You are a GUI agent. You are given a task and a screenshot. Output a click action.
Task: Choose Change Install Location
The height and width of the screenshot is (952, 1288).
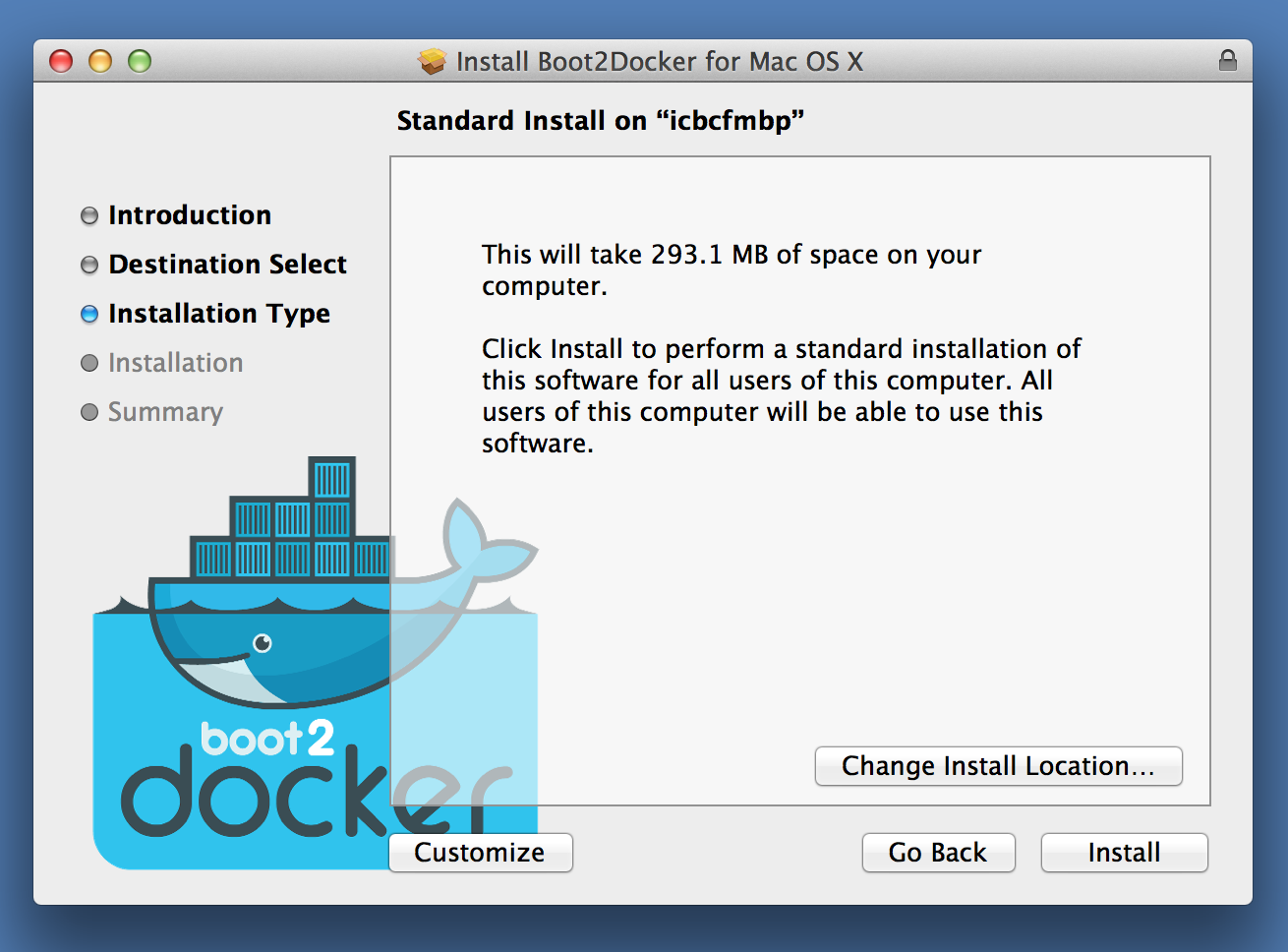point(998,766)
